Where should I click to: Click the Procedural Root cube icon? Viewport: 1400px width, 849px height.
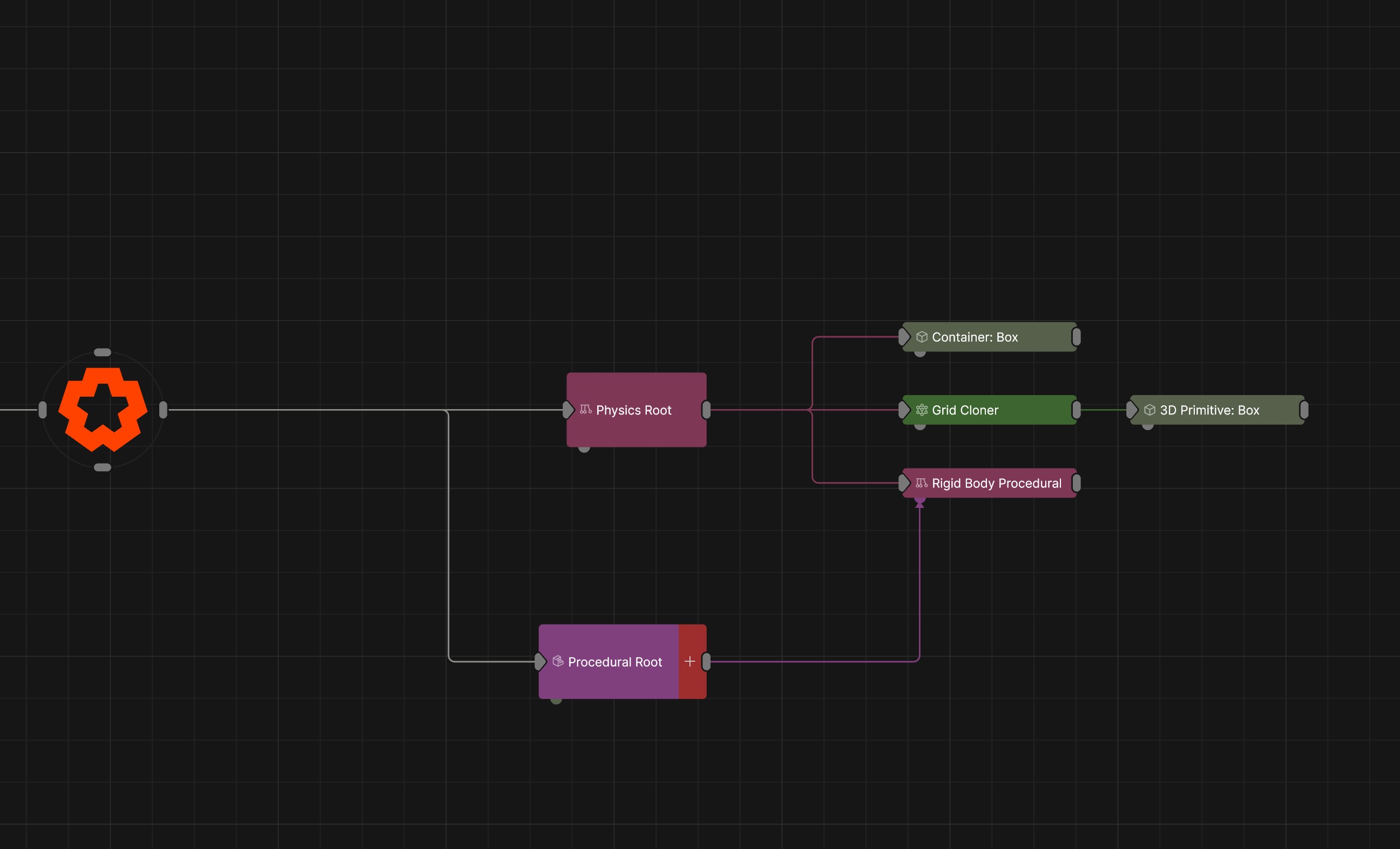click(x=558, y=661)
